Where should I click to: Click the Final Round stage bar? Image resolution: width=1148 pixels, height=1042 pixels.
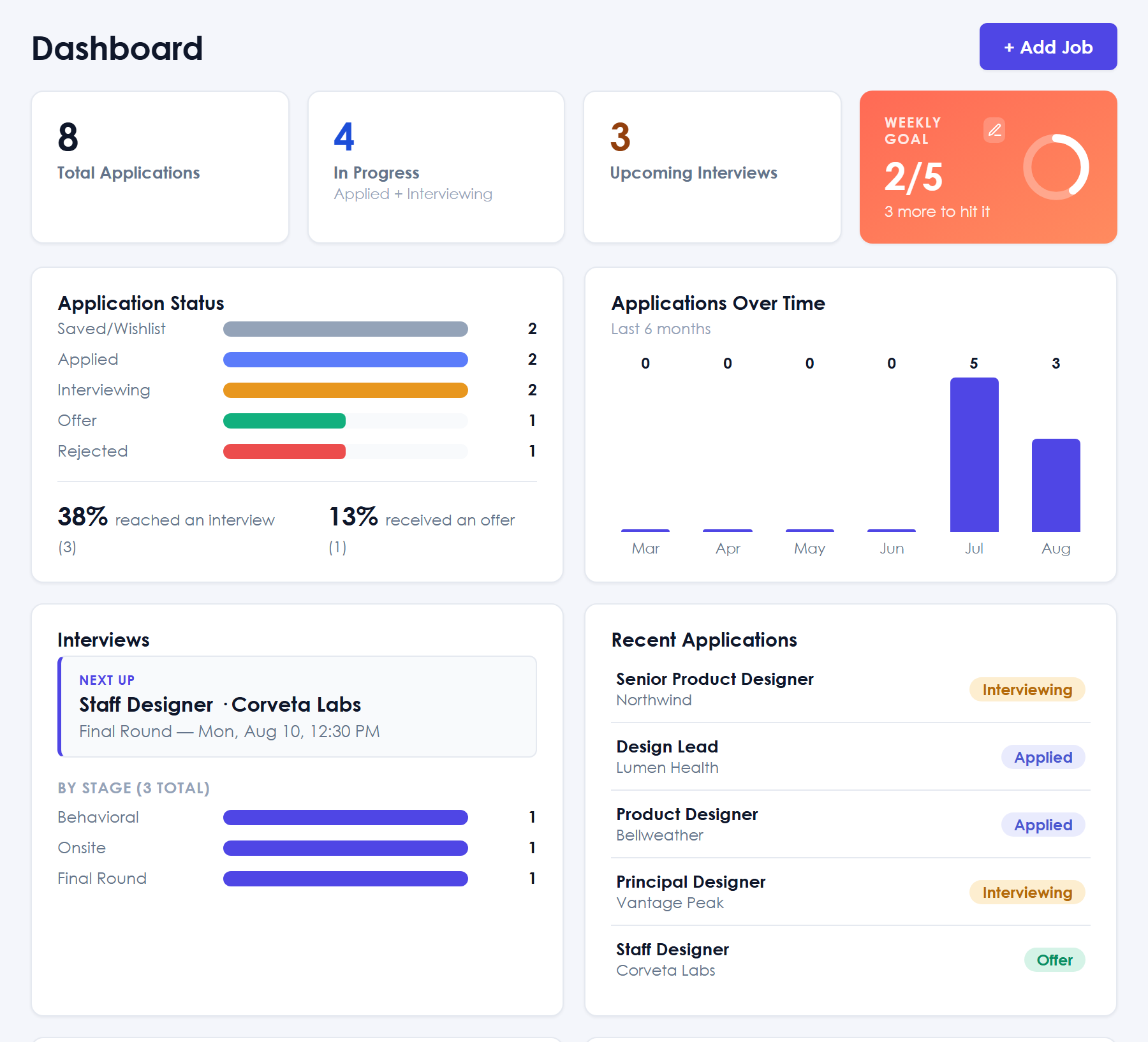tap(346, 879)
